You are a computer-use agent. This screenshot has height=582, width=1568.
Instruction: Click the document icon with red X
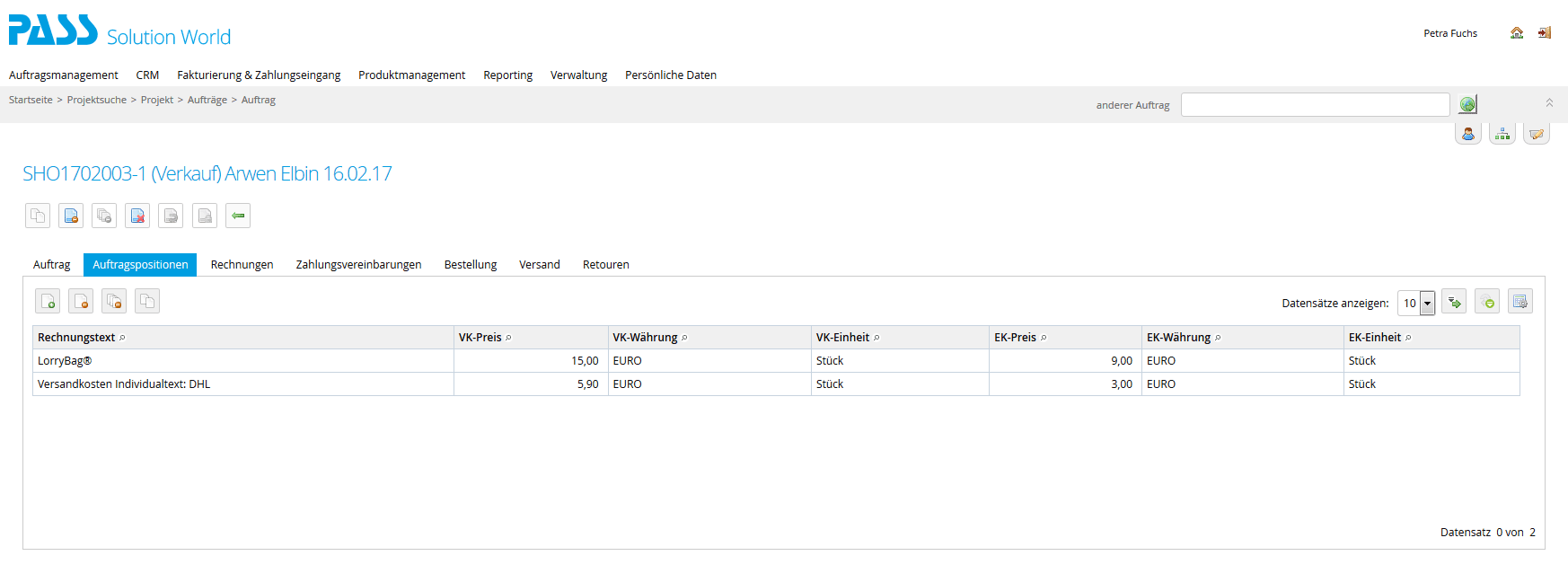[137, 216]
